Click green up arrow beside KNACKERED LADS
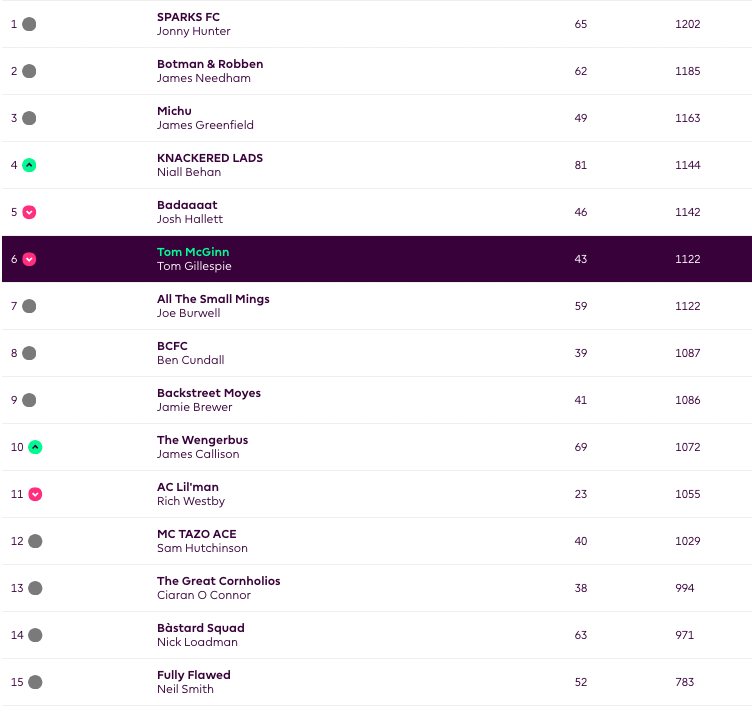This screenshot has width=752, height=713. click(x=29, y=165)
